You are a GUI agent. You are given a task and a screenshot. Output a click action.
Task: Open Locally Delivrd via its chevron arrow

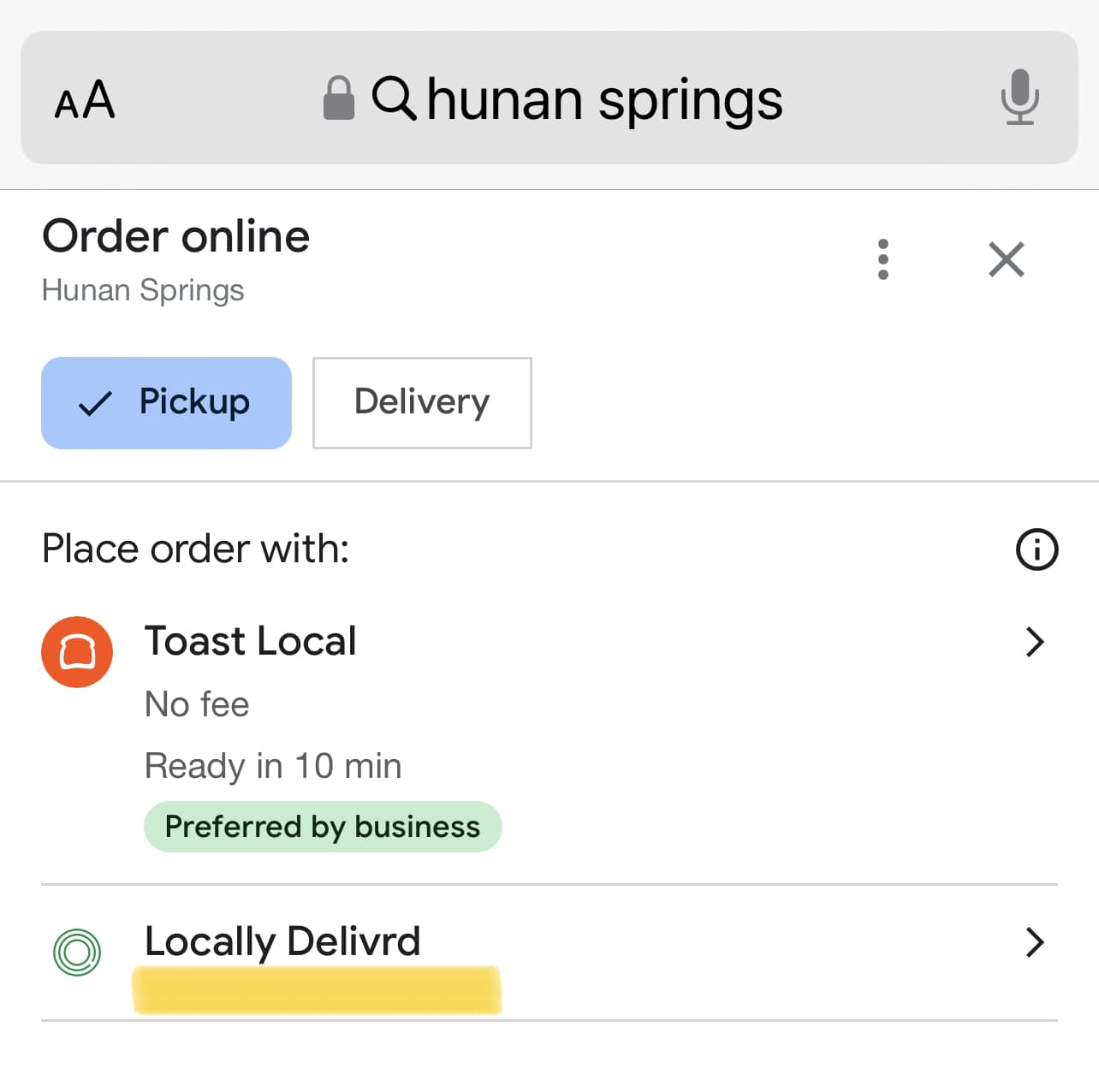(1035, 942)
